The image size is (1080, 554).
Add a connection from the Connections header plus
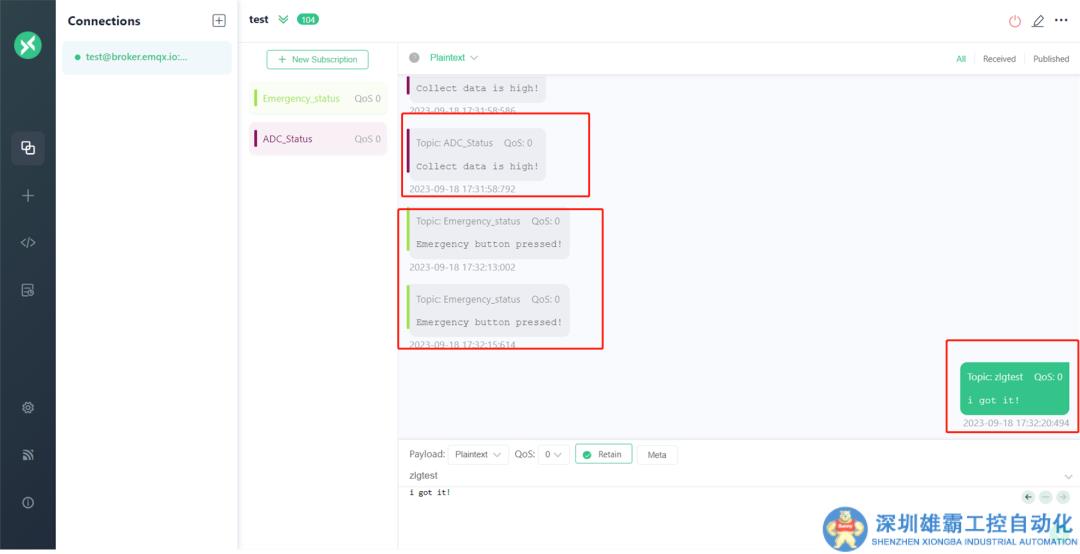pos(219,21)
